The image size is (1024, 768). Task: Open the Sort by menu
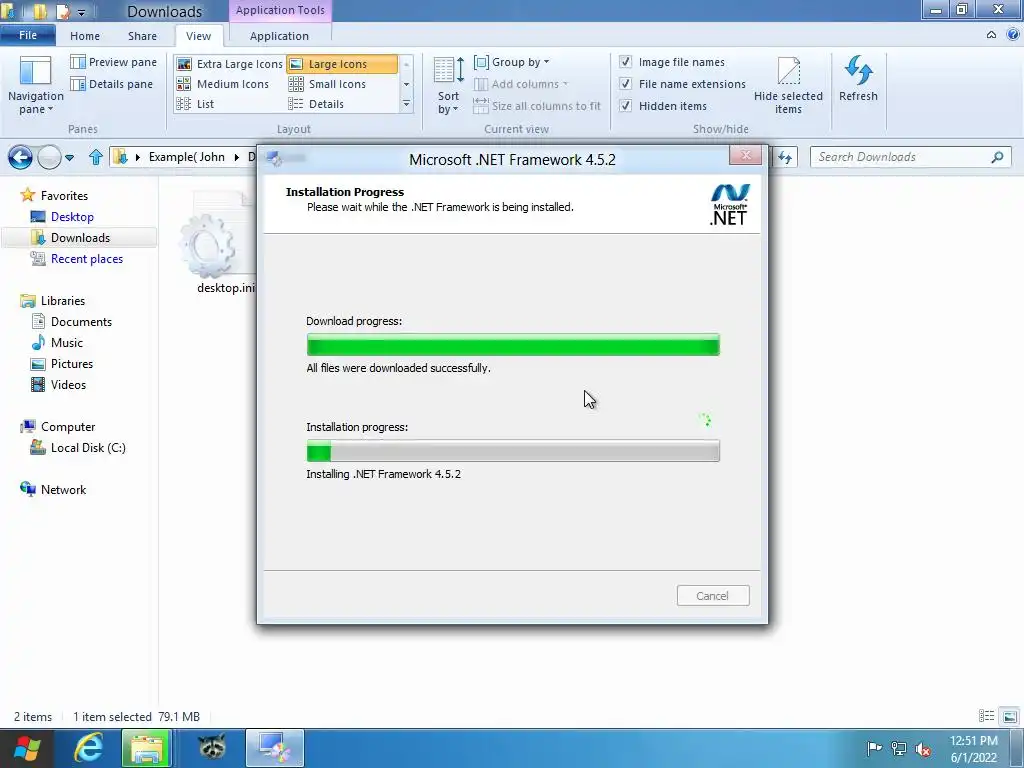(449, 86)
